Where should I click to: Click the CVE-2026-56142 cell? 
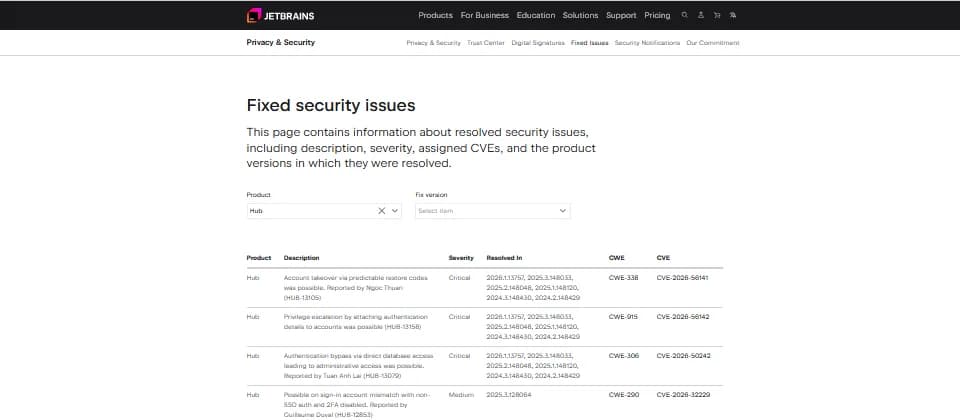pos(682,317)
